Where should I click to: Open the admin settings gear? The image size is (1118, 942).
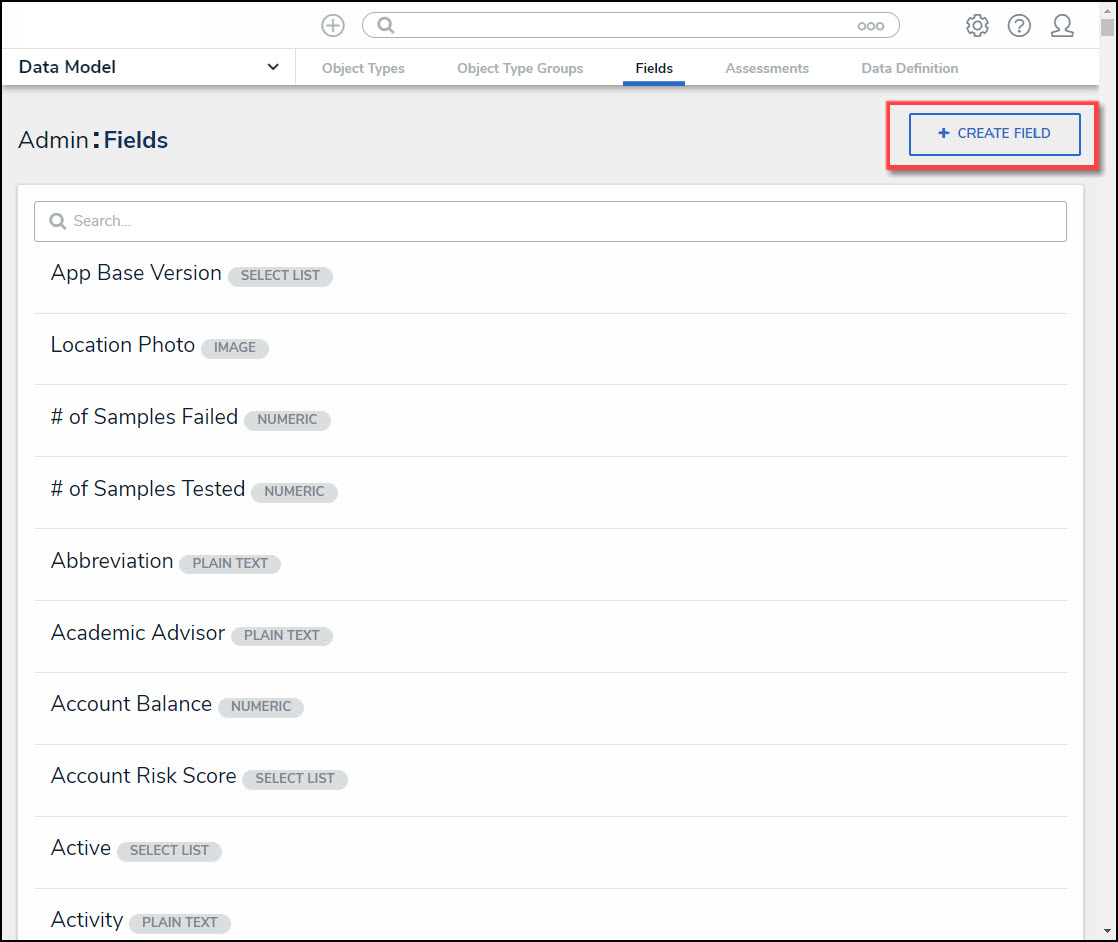977,26
